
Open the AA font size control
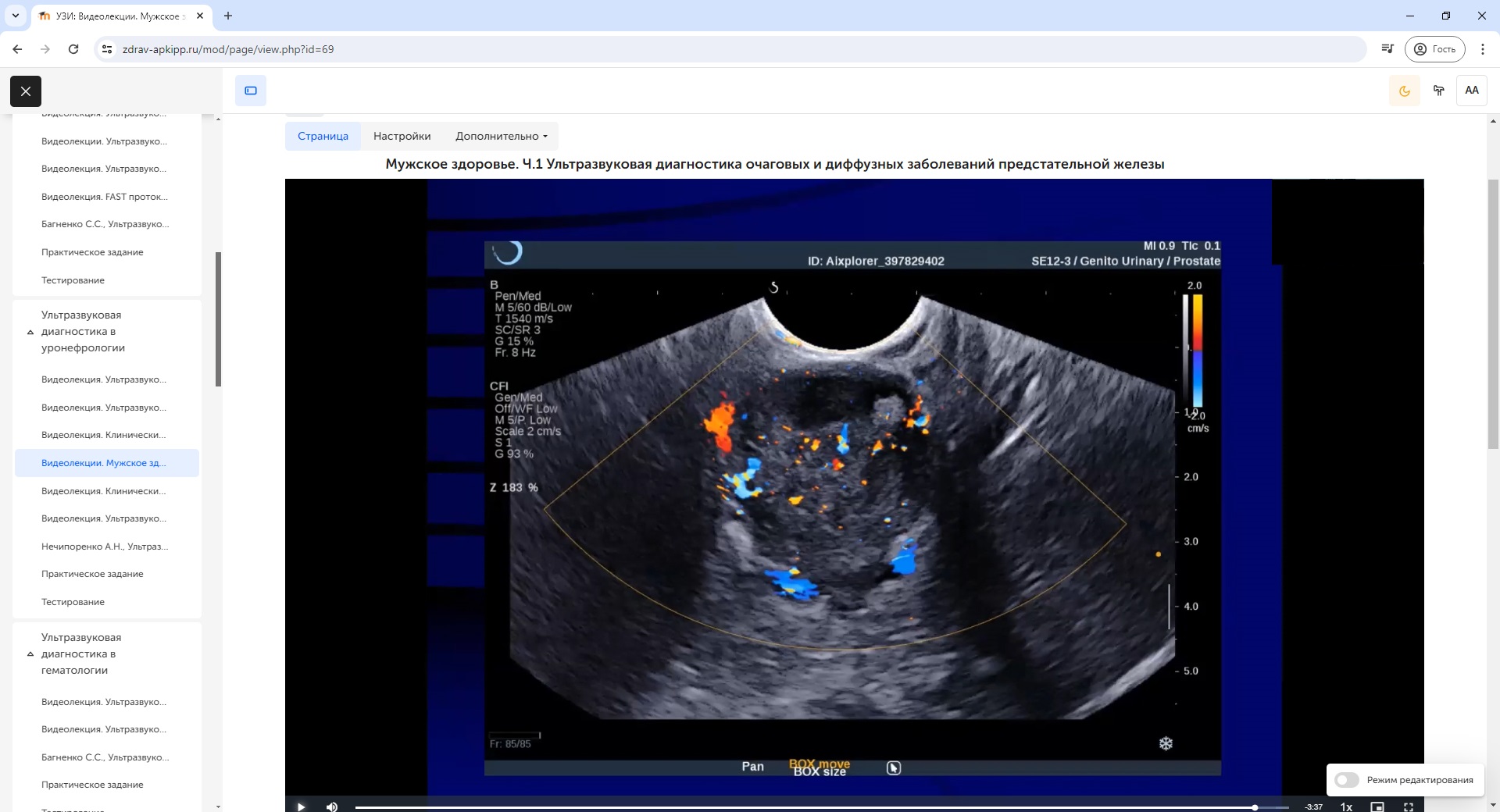(x=1471, y=91)
